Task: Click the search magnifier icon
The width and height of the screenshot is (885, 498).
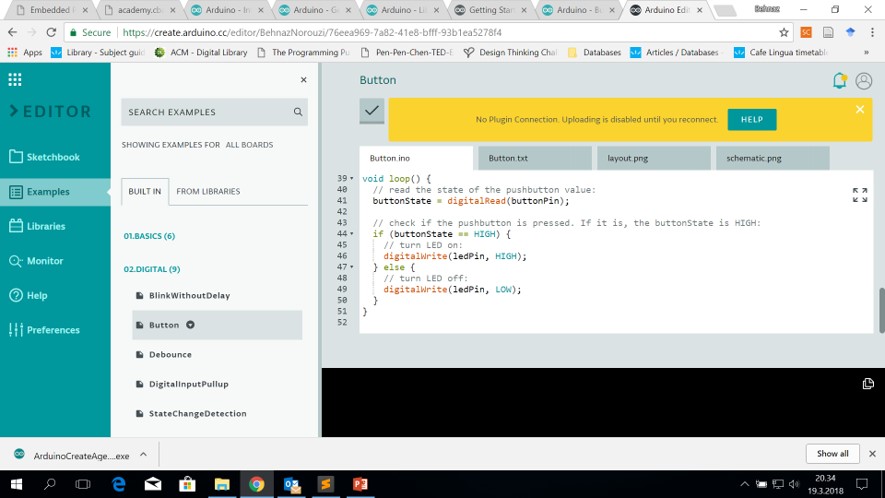Action: (x=298, y=112)
